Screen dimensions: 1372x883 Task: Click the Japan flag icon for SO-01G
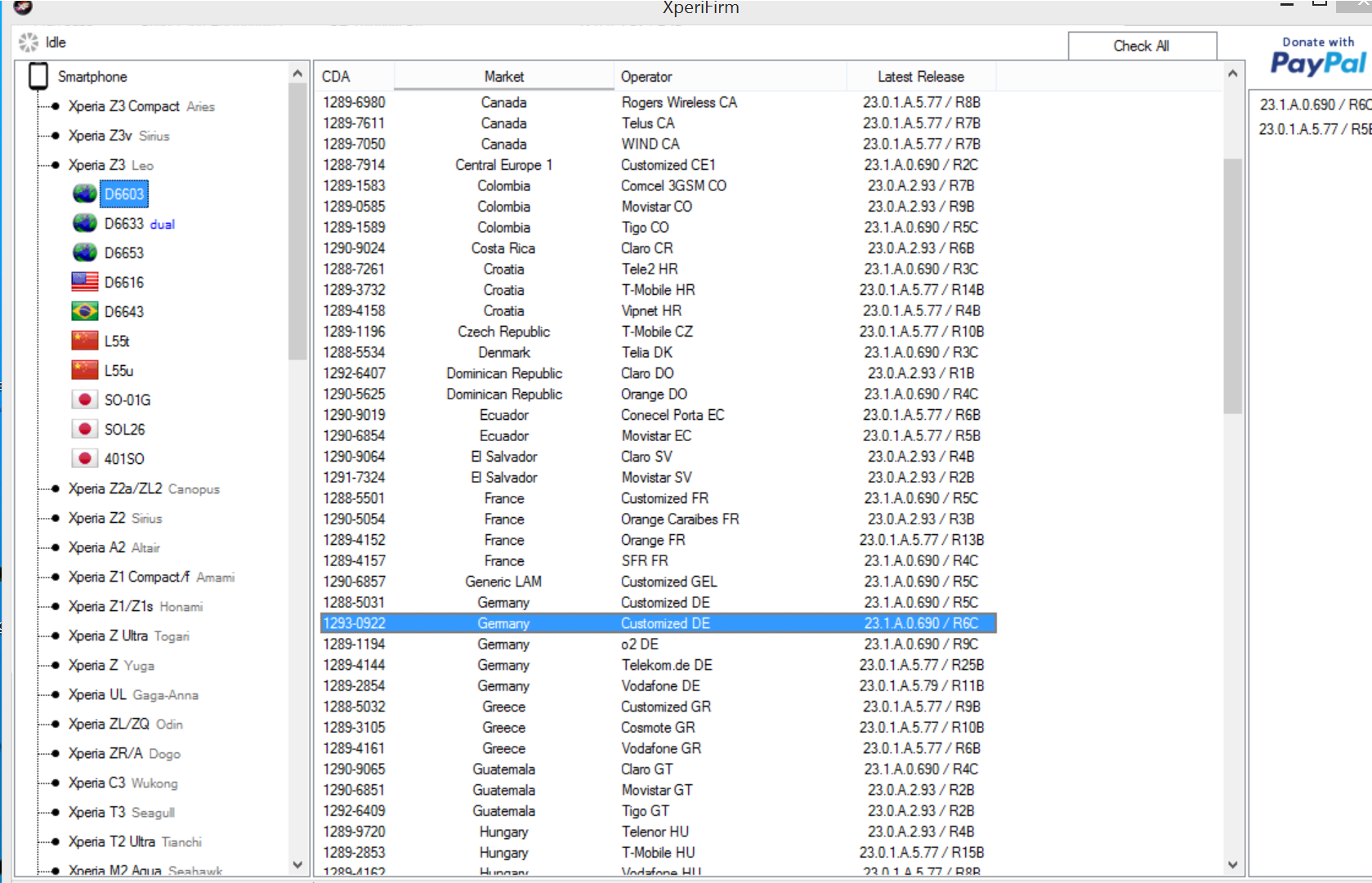pos(85,399)
